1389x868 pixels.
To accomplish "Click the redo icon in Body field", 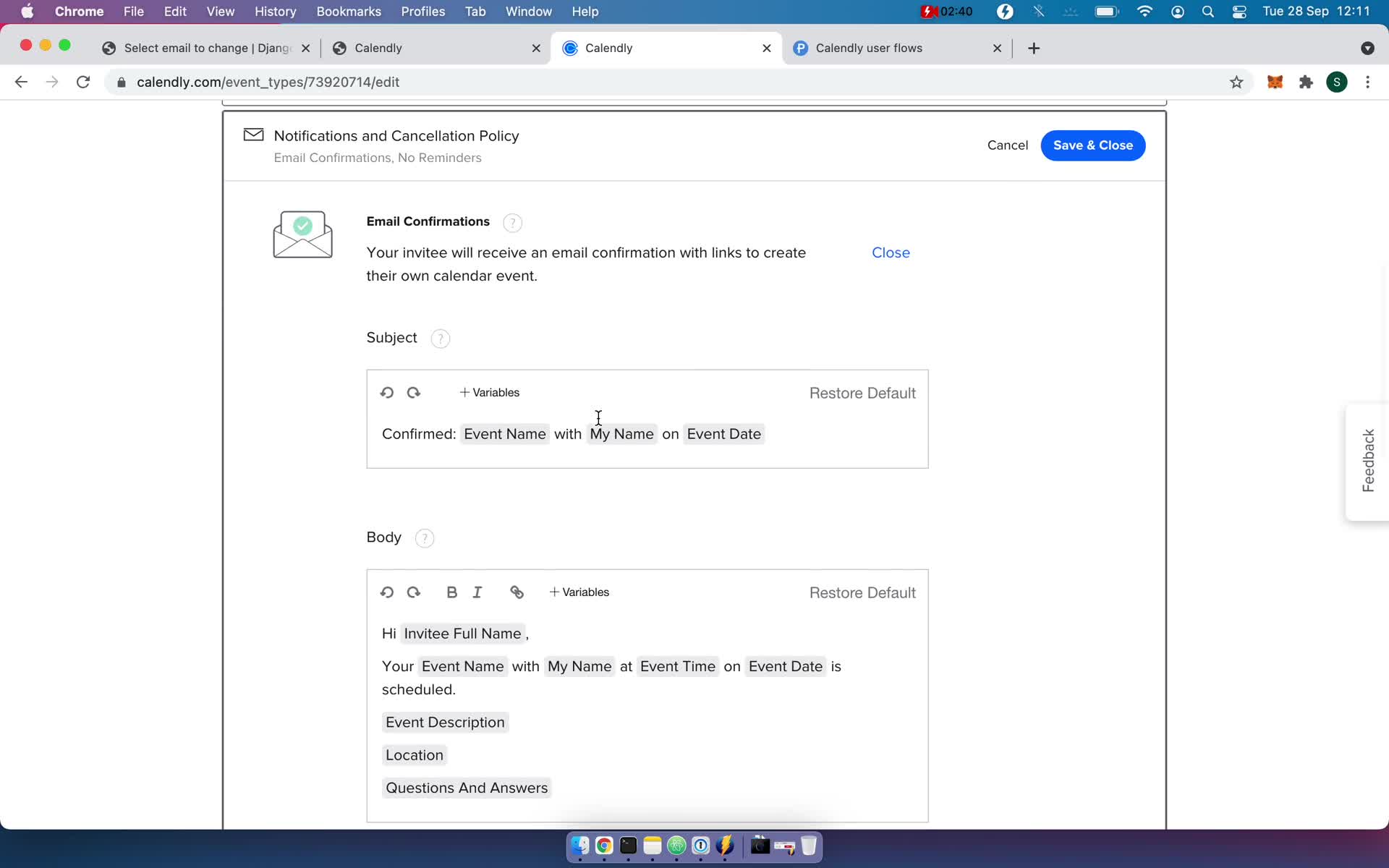I will (413, 591).
